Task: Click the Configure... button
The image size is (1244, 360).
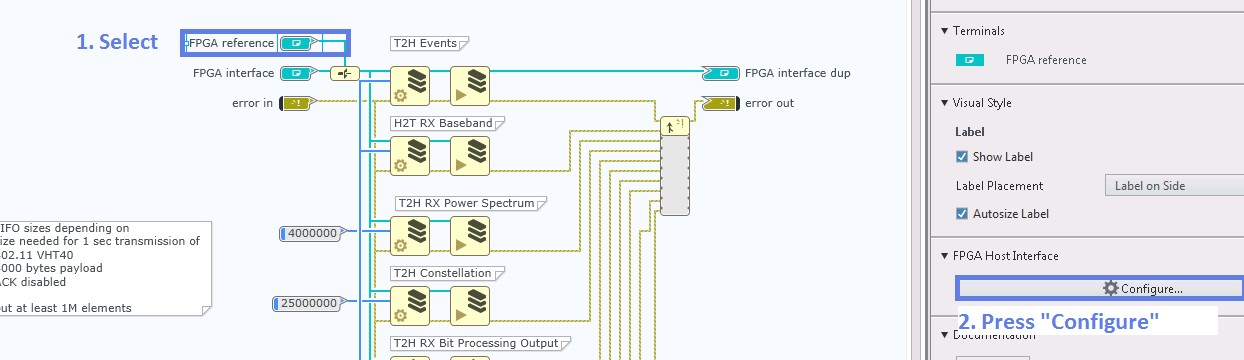Action: click(x=1100, y=288)
